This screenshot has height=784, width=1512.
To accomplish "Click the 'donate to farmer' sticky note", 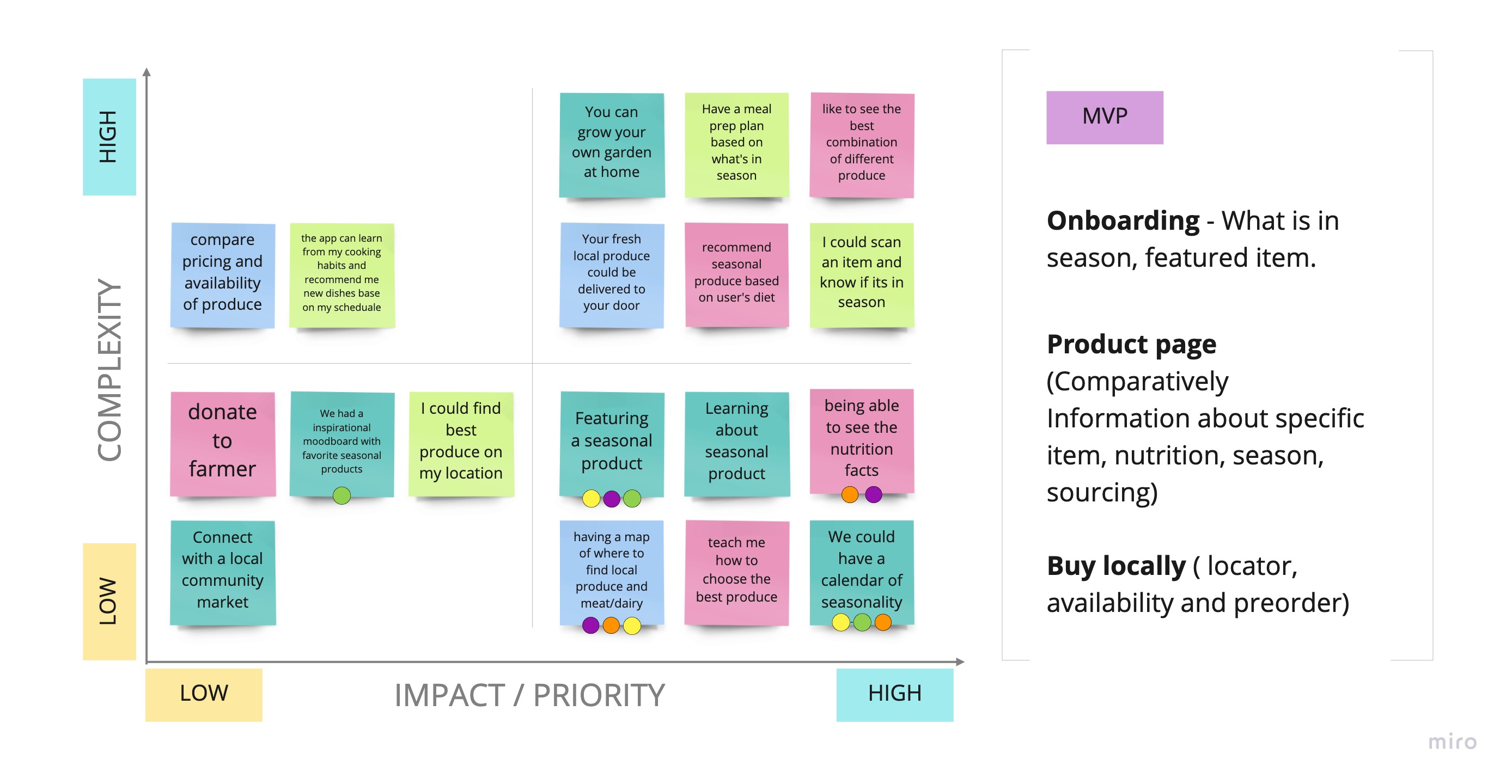I will [x=222, y=444].
